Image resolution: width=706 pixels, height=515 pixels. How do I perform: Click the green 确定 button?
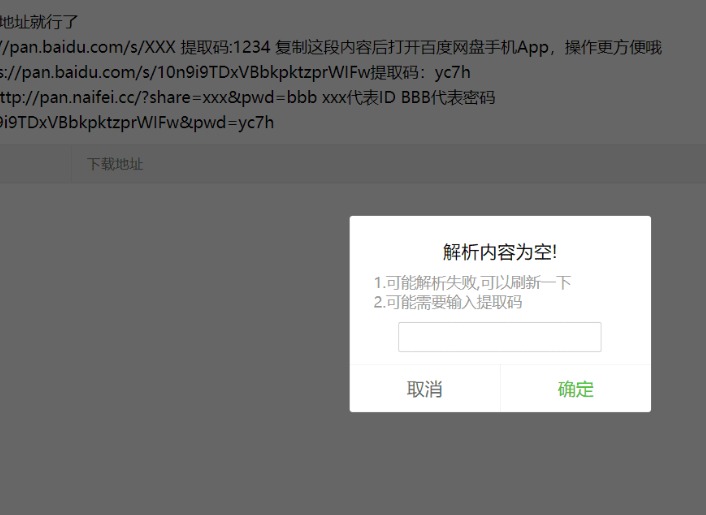click(x=575, y=389)
